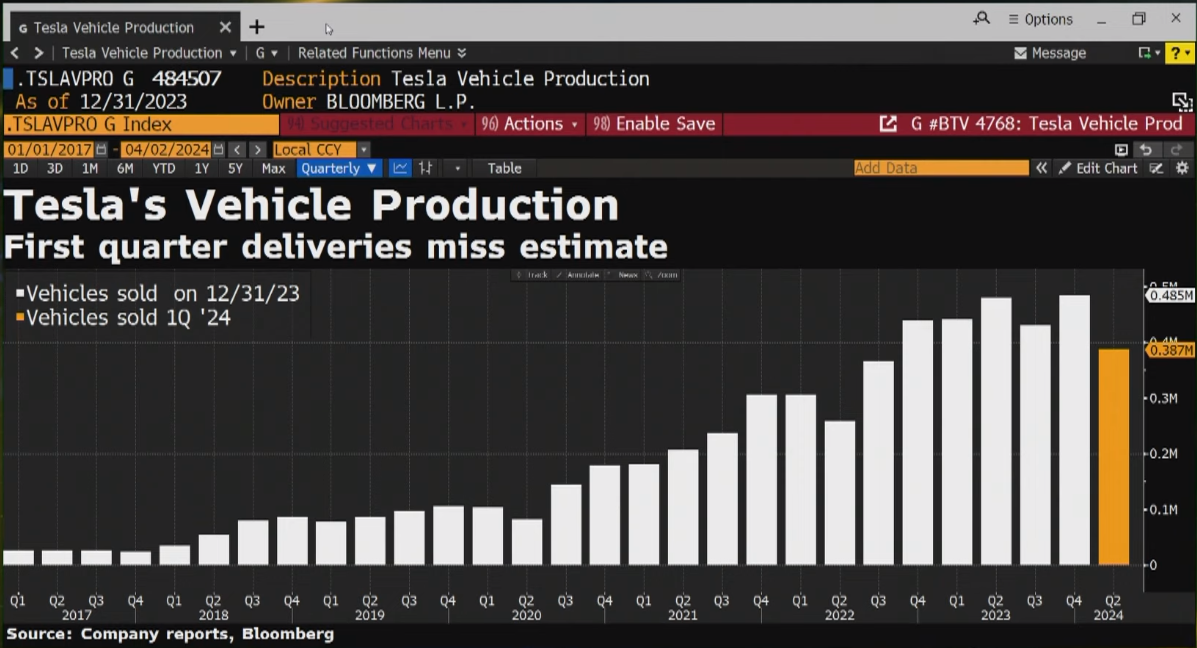The height and width of the screenshot is (648, 1197).
Task: Click the annotate edit icon beside Edit Chart
Action: 1157,168
